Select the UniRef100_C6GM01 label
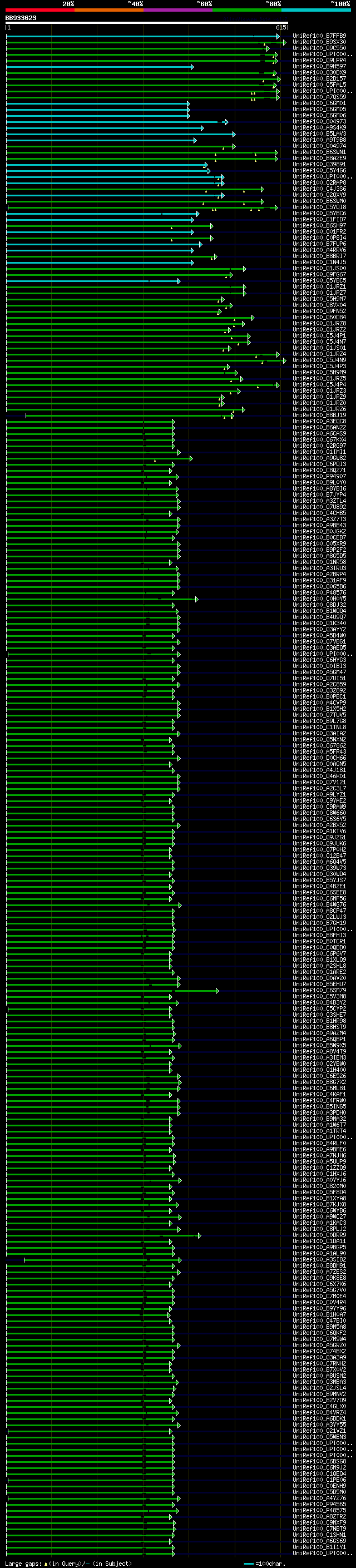The height and width of the screenshot is (1568, 356). 319,103
